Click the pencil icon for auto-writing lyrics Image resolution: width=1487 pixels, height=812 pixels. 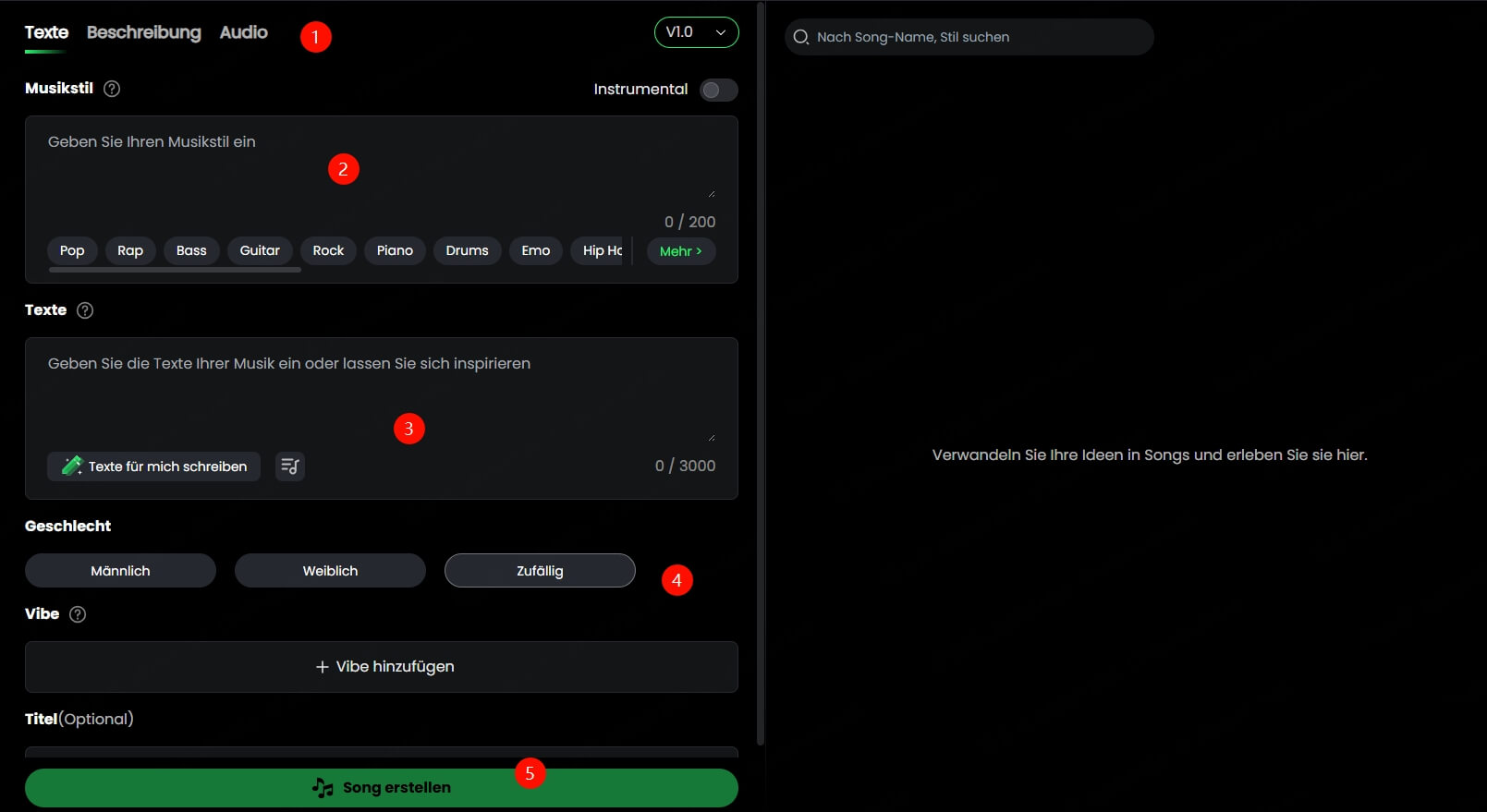point(71,467)
